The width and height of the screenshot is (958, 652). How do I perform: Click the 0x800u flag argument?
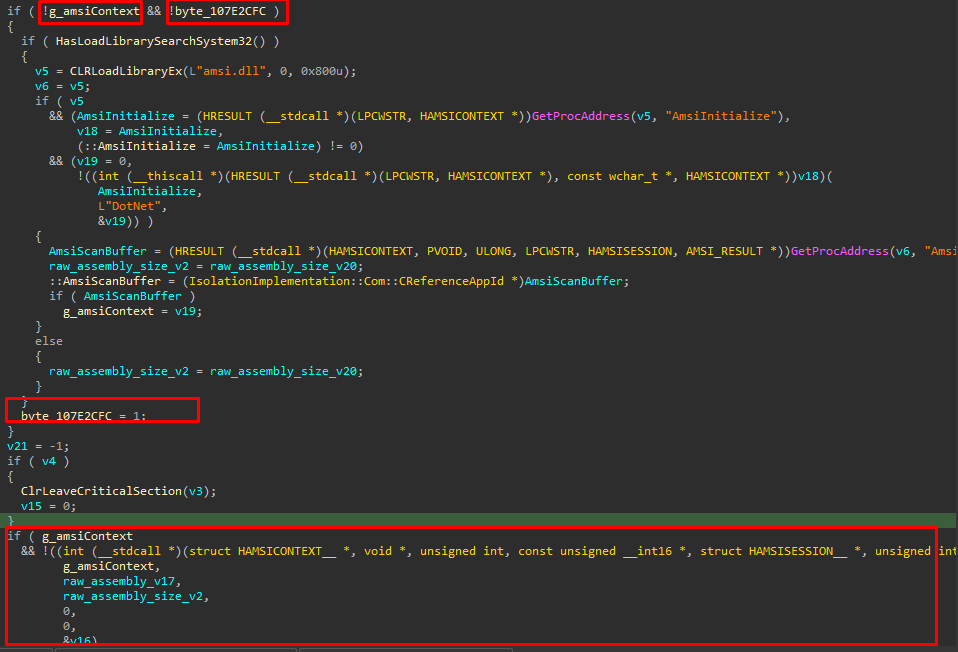point(321,71)
